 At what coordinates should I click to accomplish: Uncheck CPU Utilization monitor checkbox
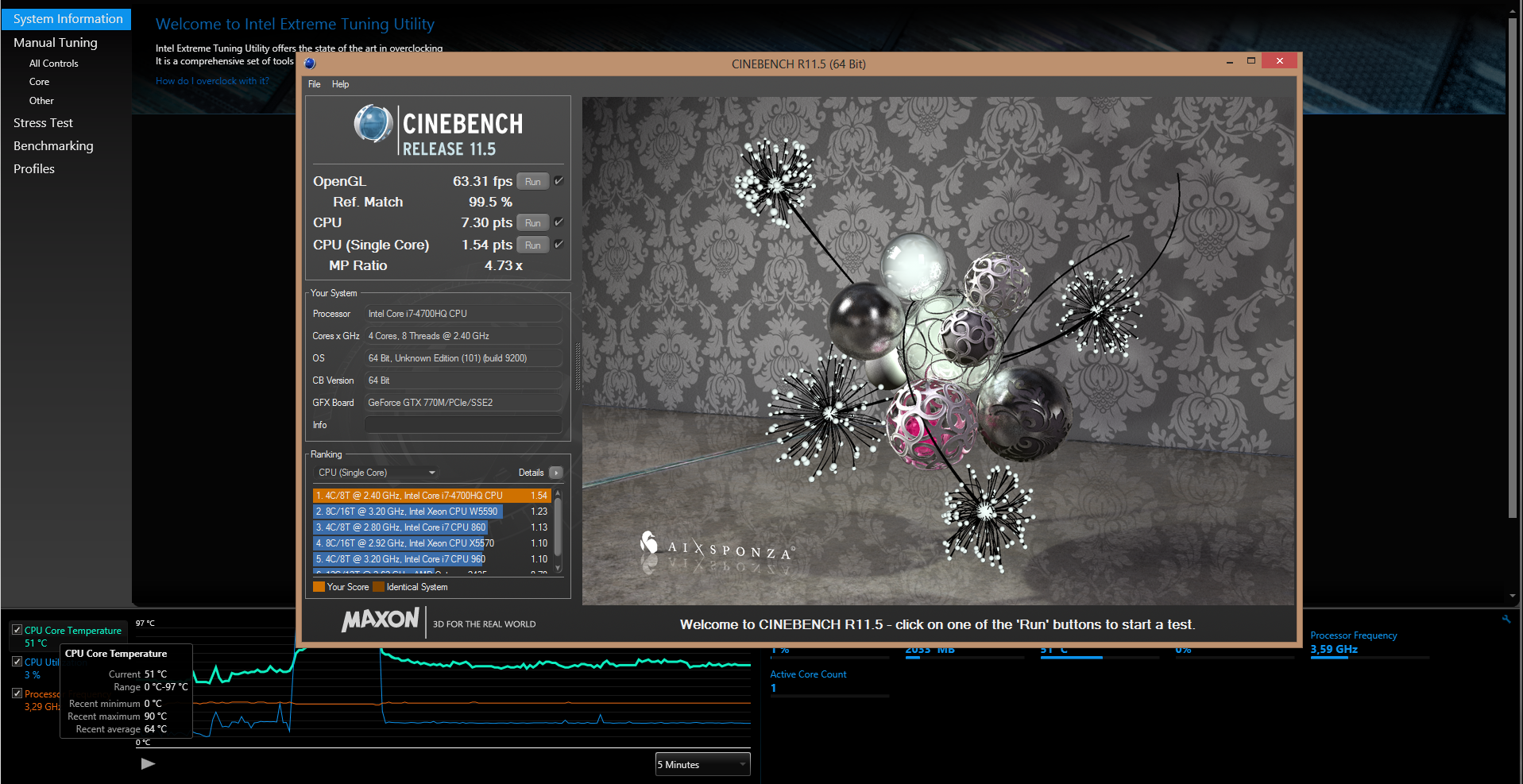(x=17, y=662)
